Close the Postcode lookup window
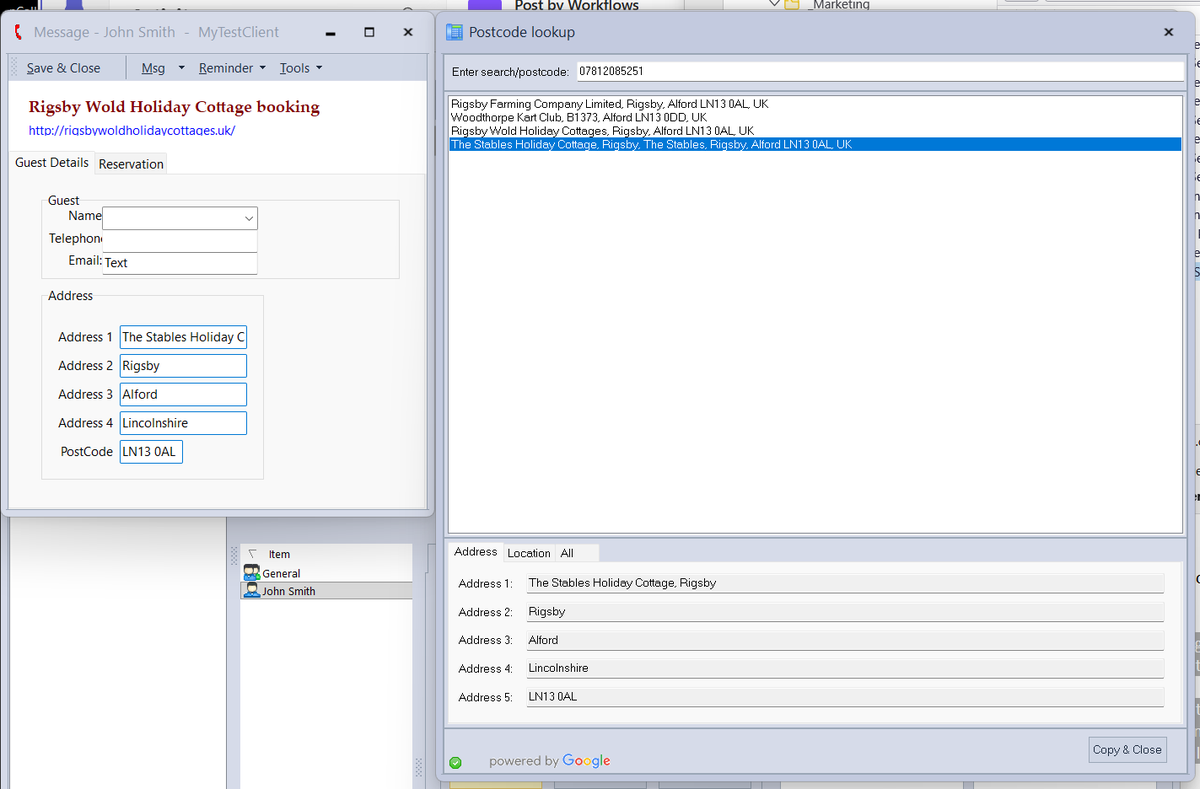This screenshot has width=1200, height=789. (x=1169, y=32)
